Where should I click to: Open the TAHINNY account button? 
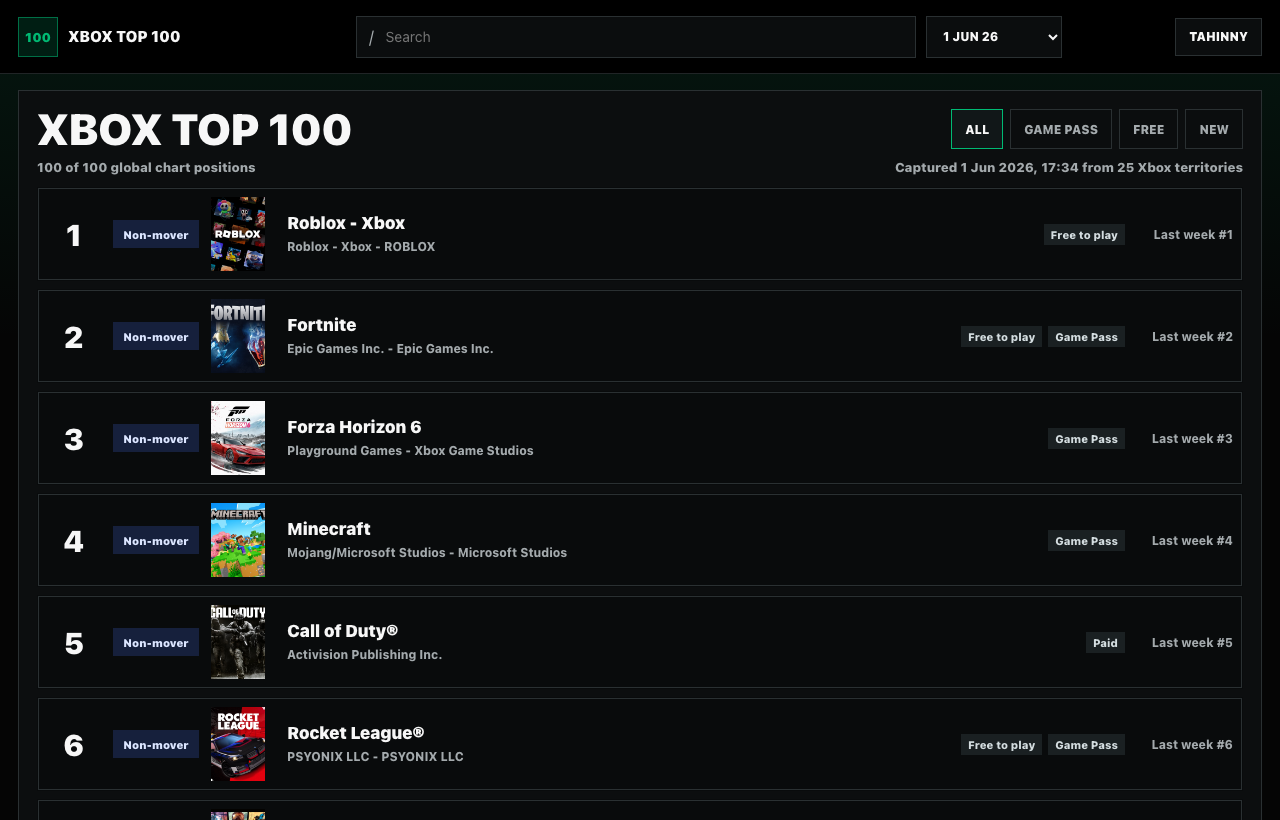tap(1218, 37)
